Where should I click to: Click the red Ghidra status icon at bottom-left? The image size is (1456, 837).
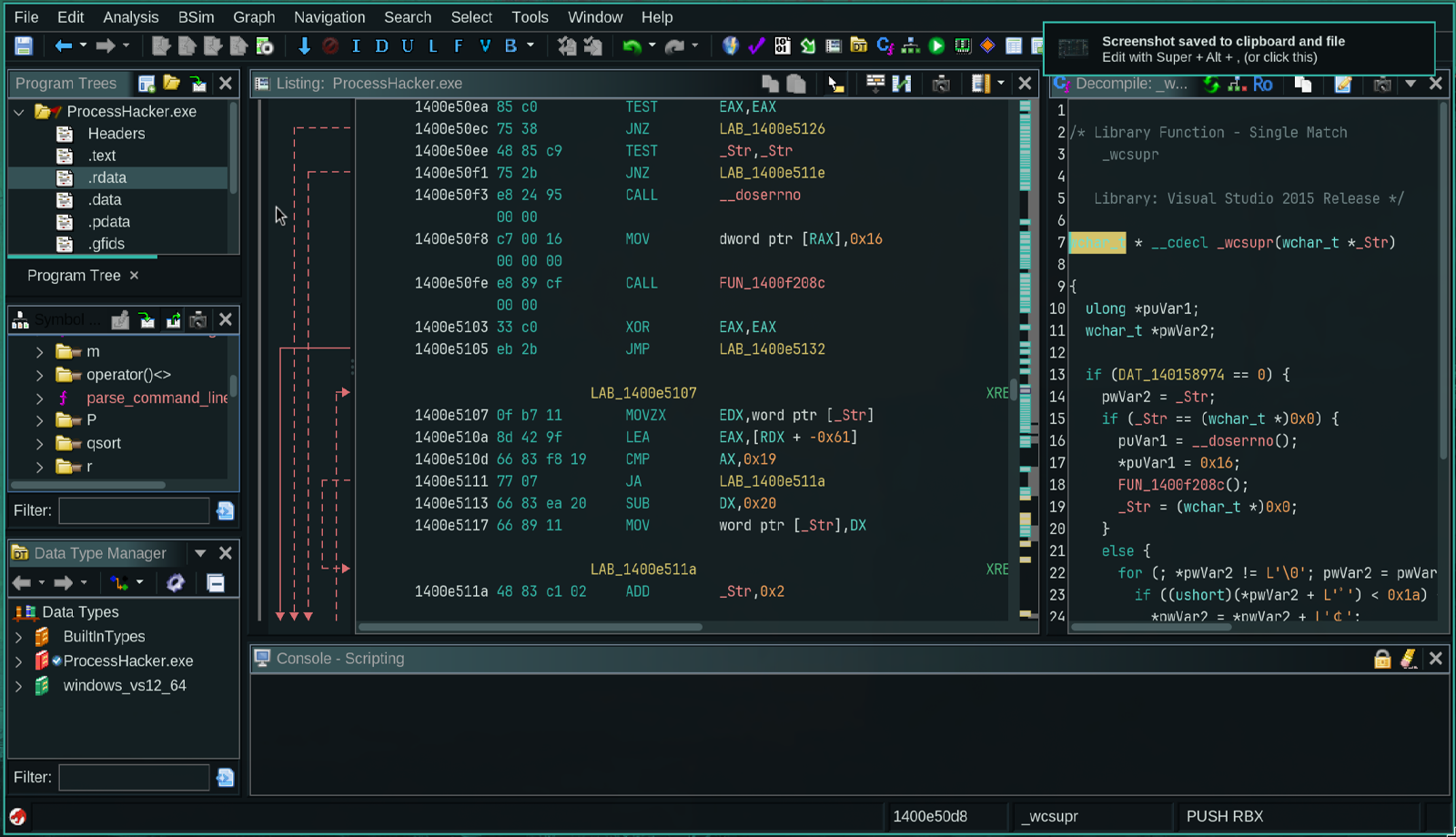(17, 817)
